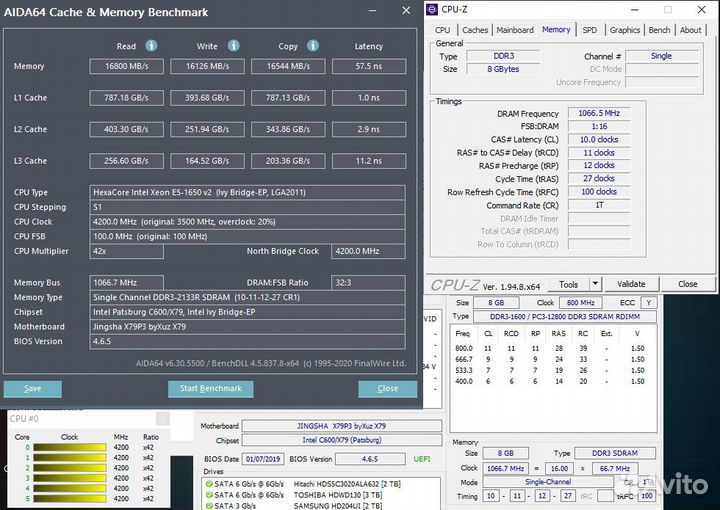This screenshot has height=510, width=720.
Task: Click the Memory Copy value 16544 MB/s
Action: click(288, 66)
